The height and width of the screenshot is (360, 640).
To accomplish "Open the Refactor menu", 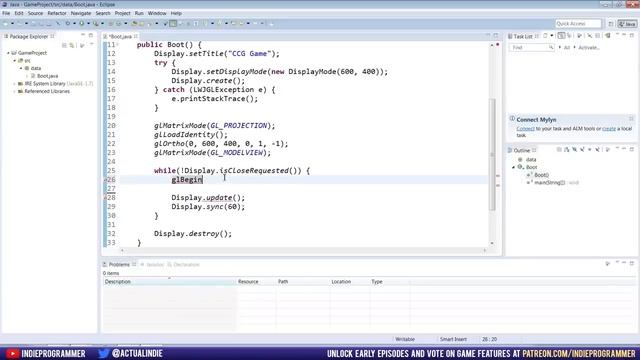I will click(x=57, y=13).
